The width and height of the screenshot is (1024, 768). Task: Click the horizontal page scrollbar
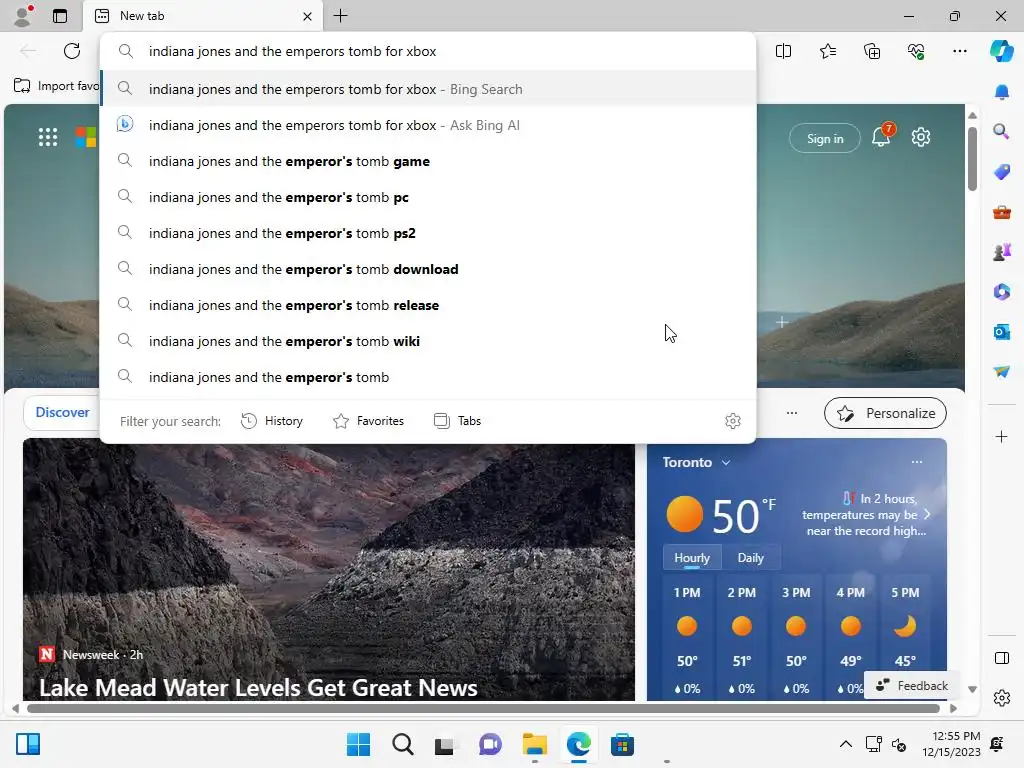click(483, 709)
